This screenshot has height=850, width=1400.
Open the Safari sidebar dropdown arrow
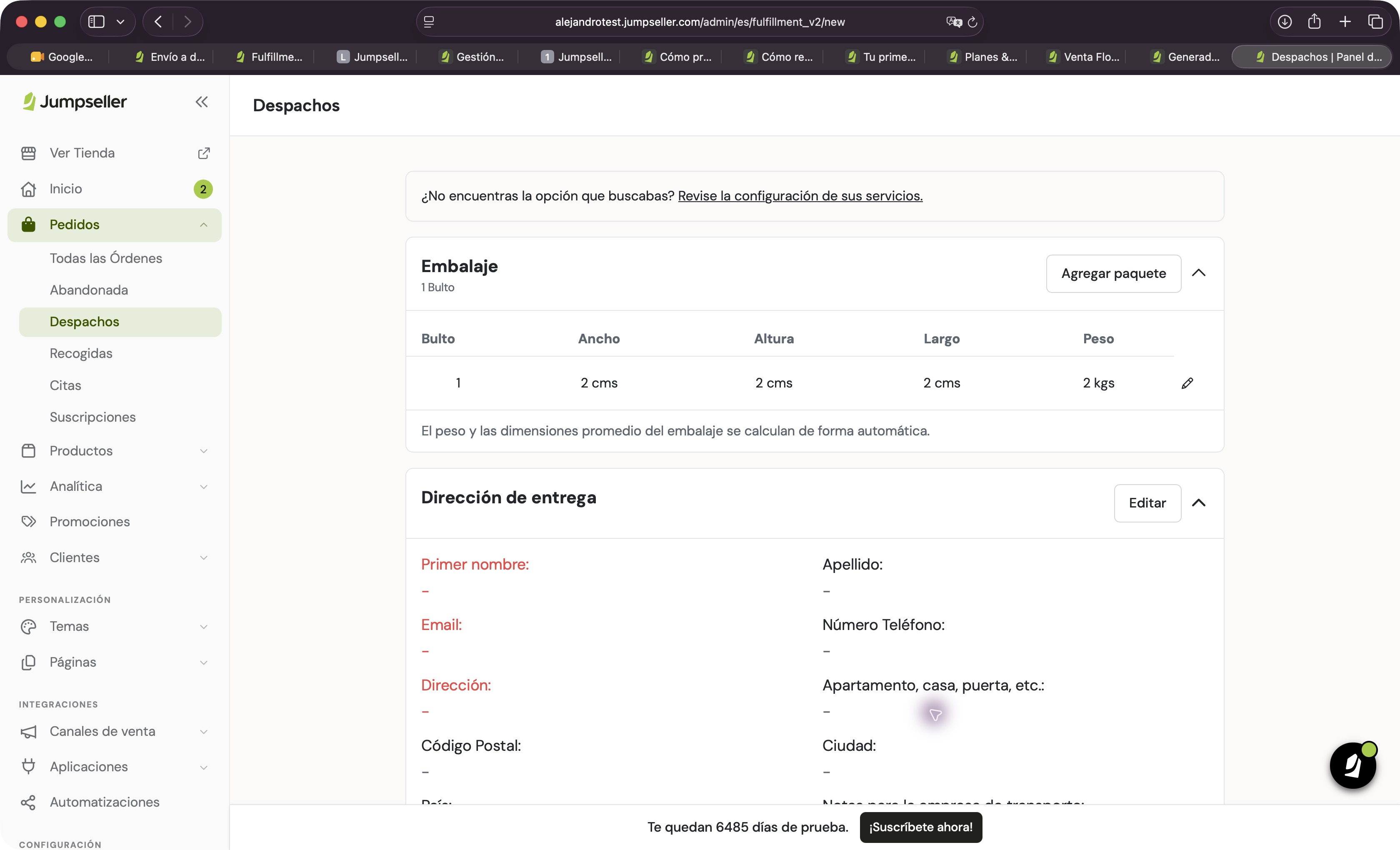coord(120,22)
